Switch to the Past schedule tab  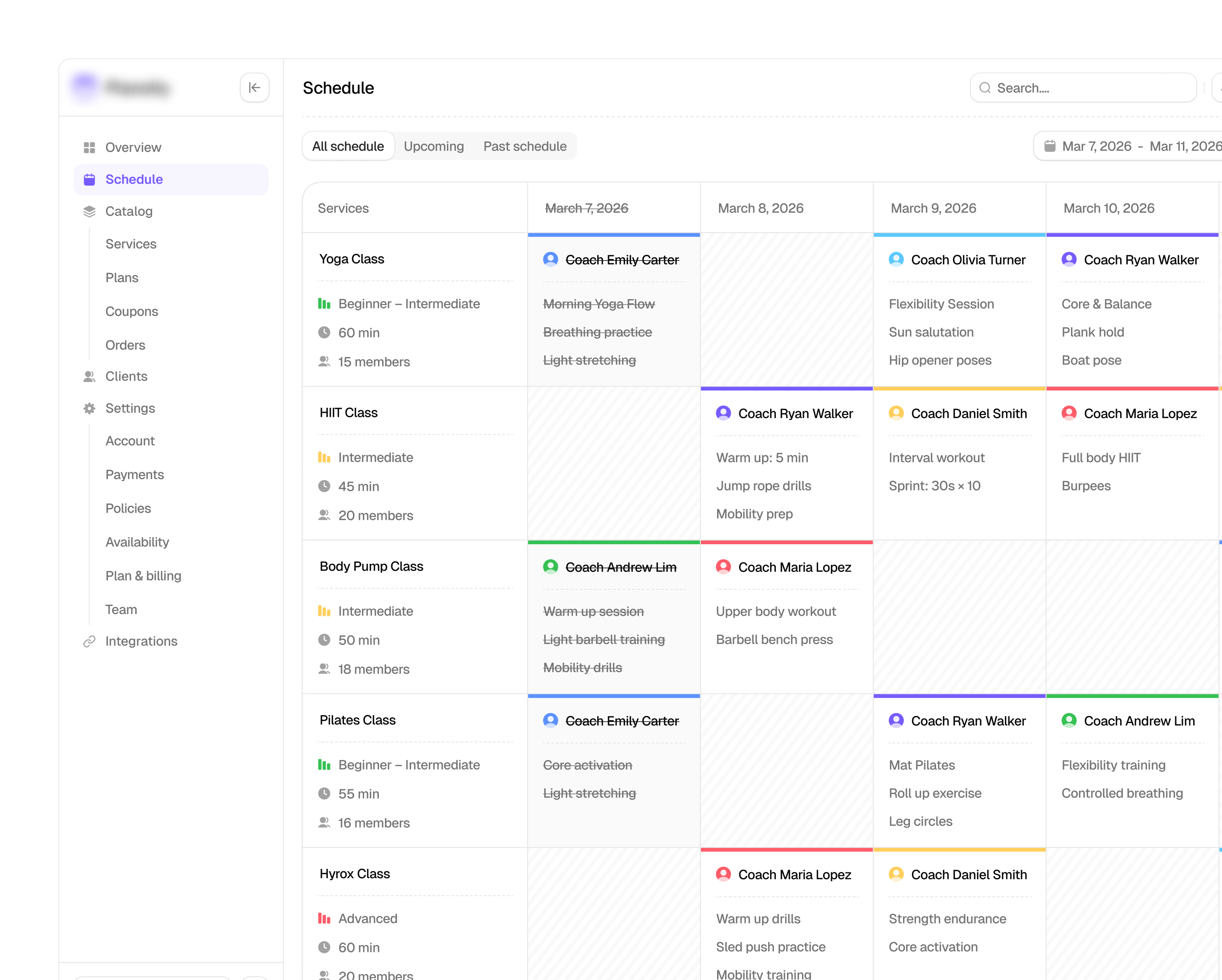tap(525, 146)
